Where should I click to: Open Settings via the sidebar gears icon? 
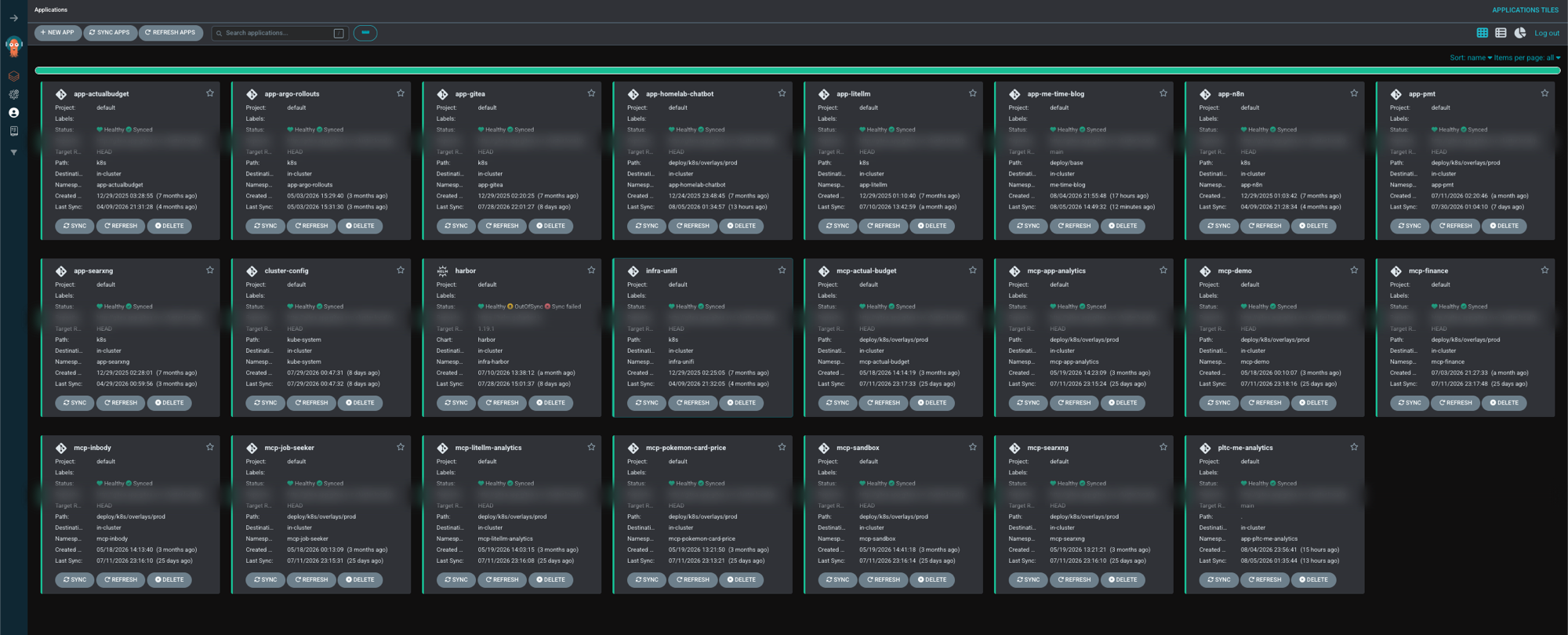click(x=13, y=94)
